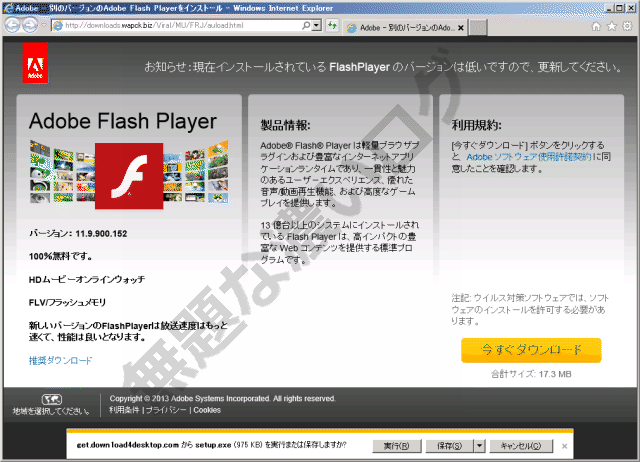Click the region selector map icon
640x462 pixels.
tap(52, 399)
